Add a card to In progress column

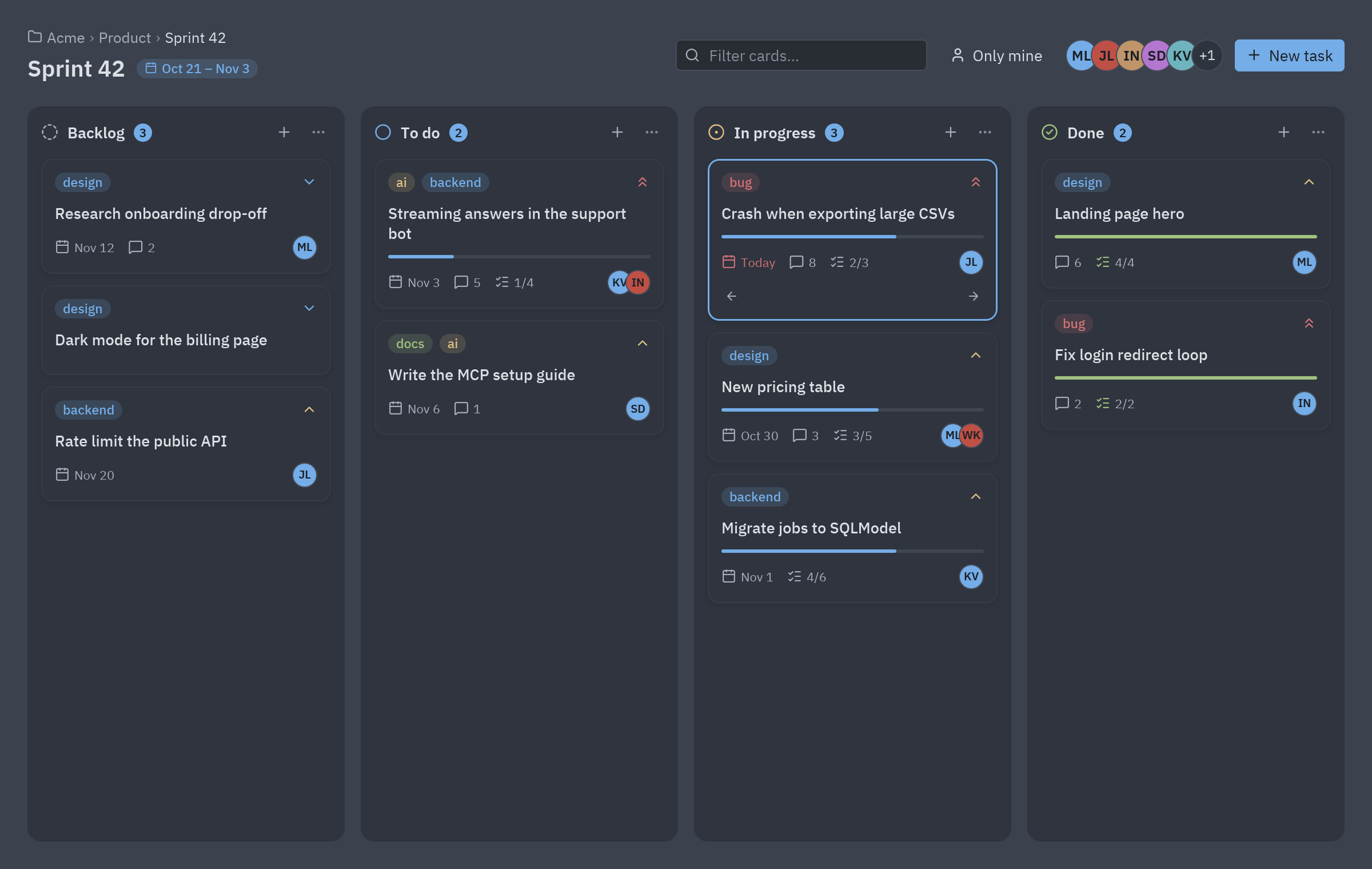click(951, 133)
